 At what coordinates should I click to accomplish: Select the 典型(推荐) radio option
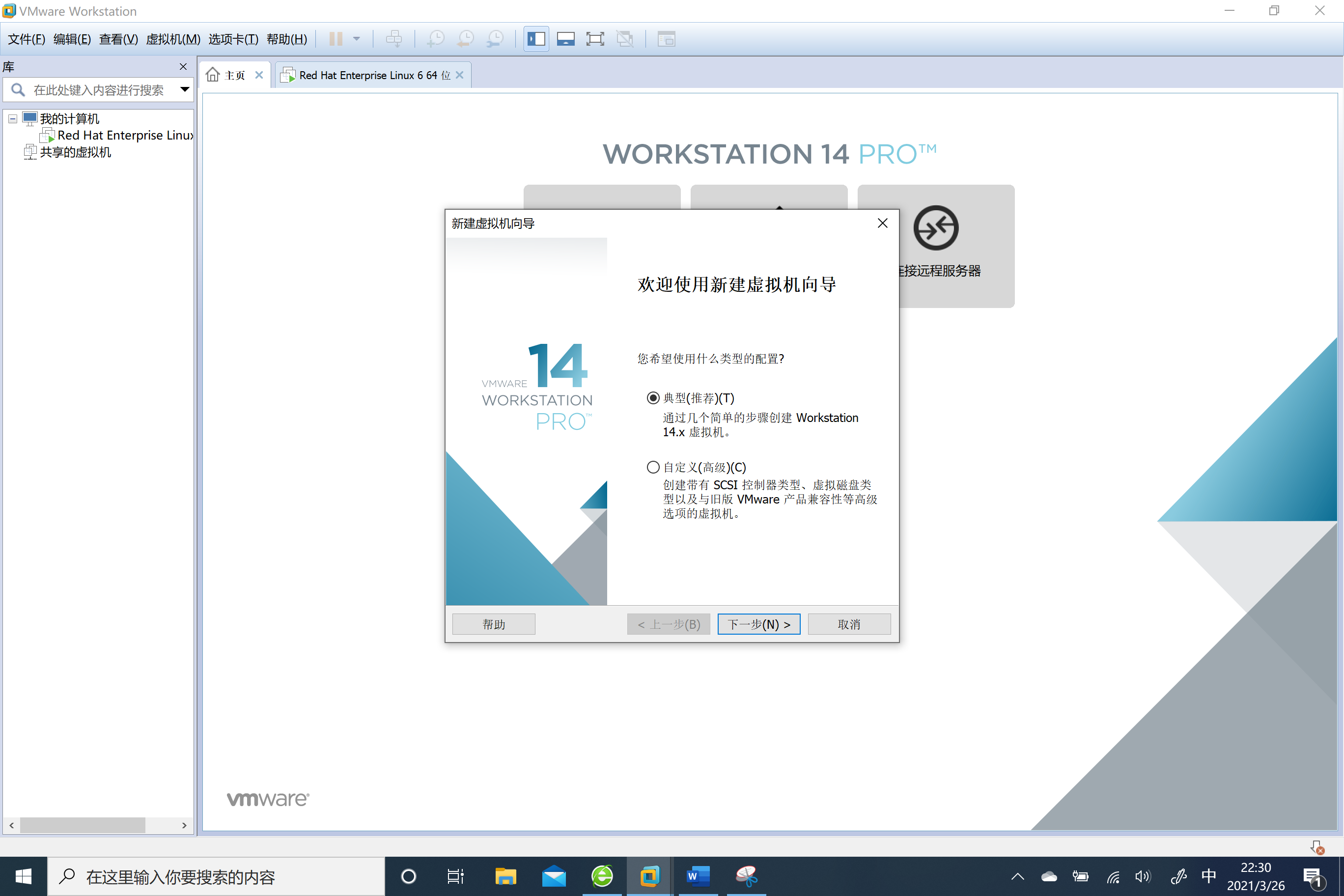(x=652, y=398)
